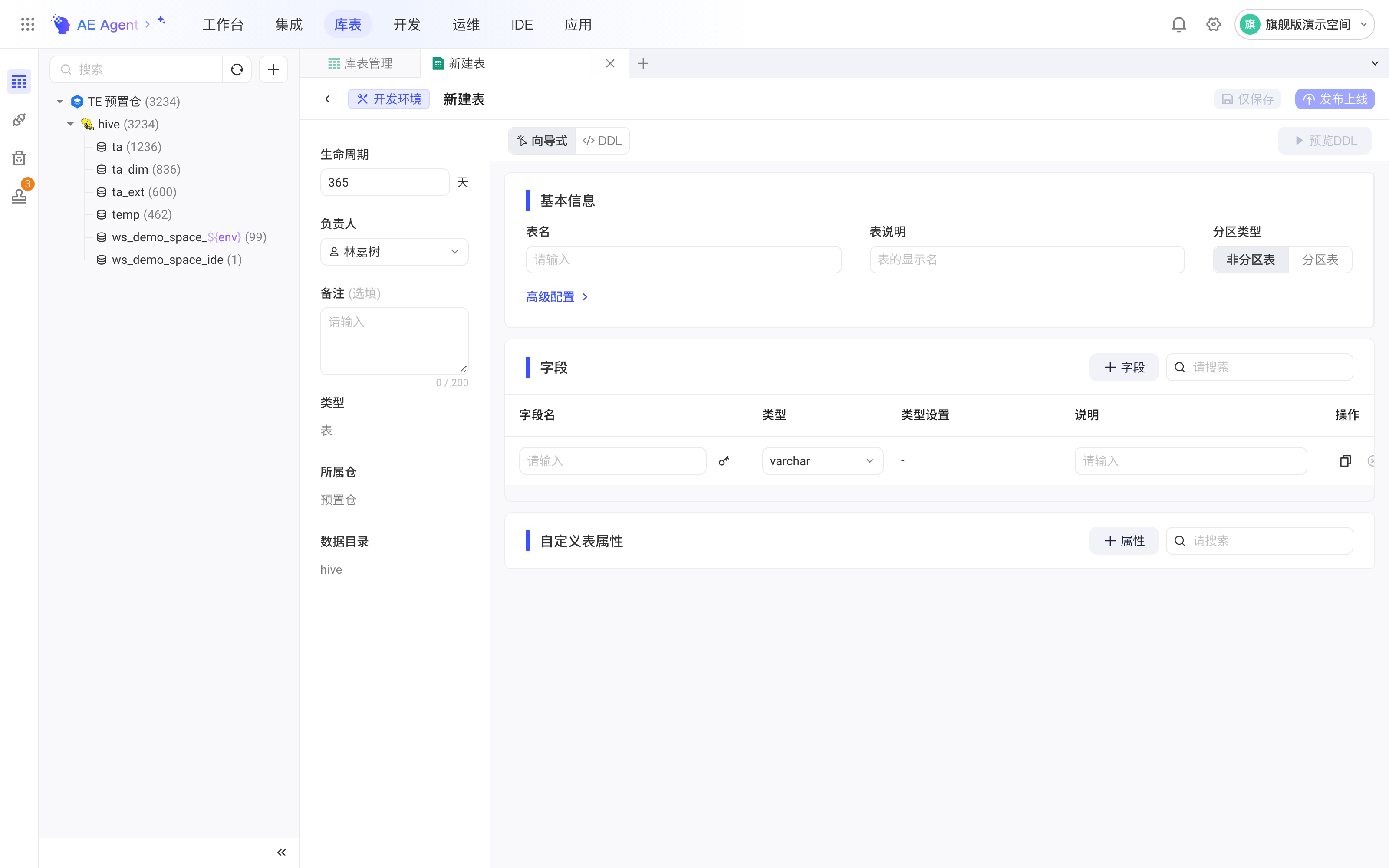The image size is (1389, 868).
Task: Open the 负责人 dropdown 林嘉树
Action: (394, 251)
